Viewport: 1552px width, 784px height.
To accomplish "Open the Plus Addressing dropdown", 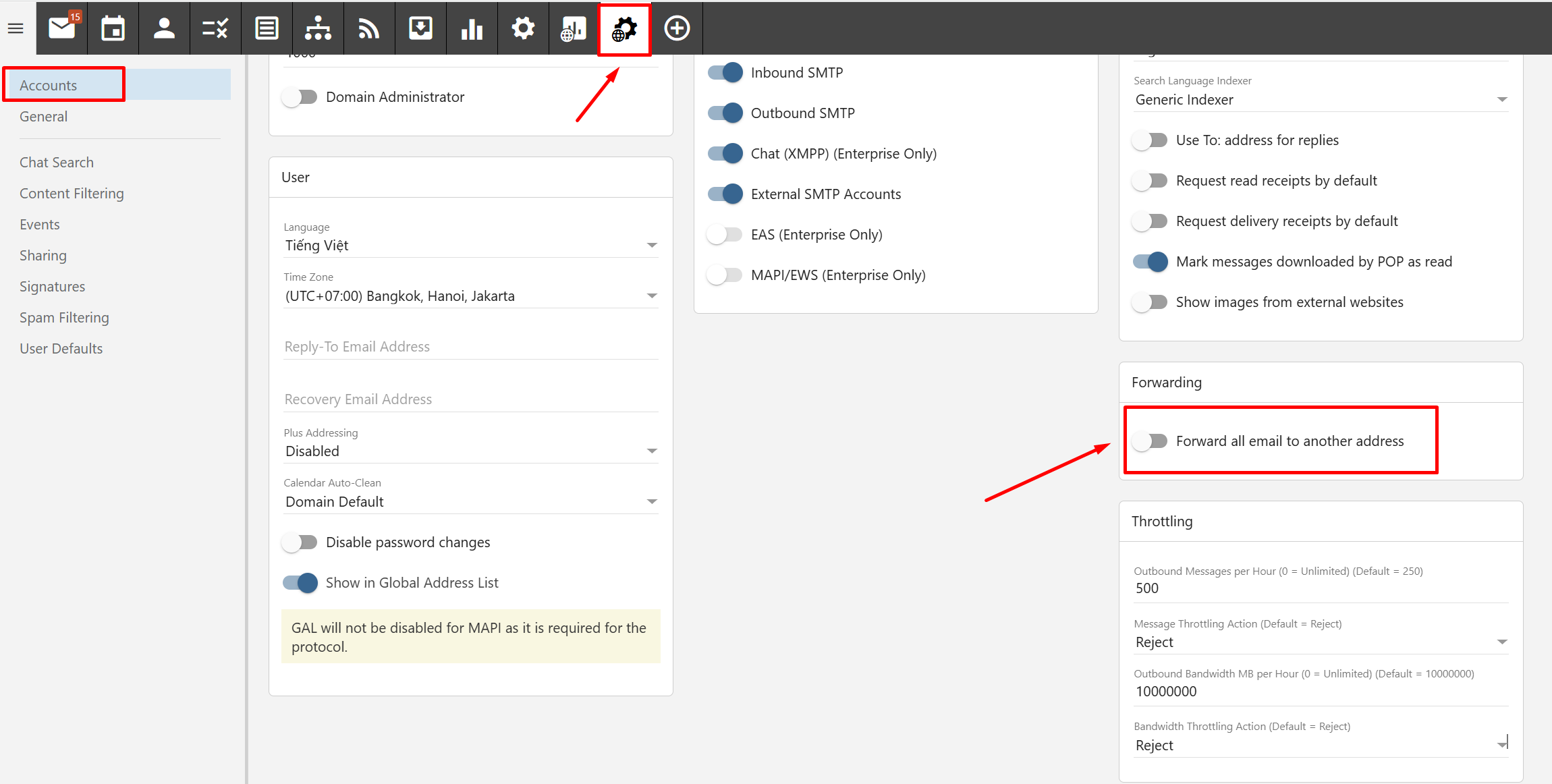I will [x=471, y=451].
